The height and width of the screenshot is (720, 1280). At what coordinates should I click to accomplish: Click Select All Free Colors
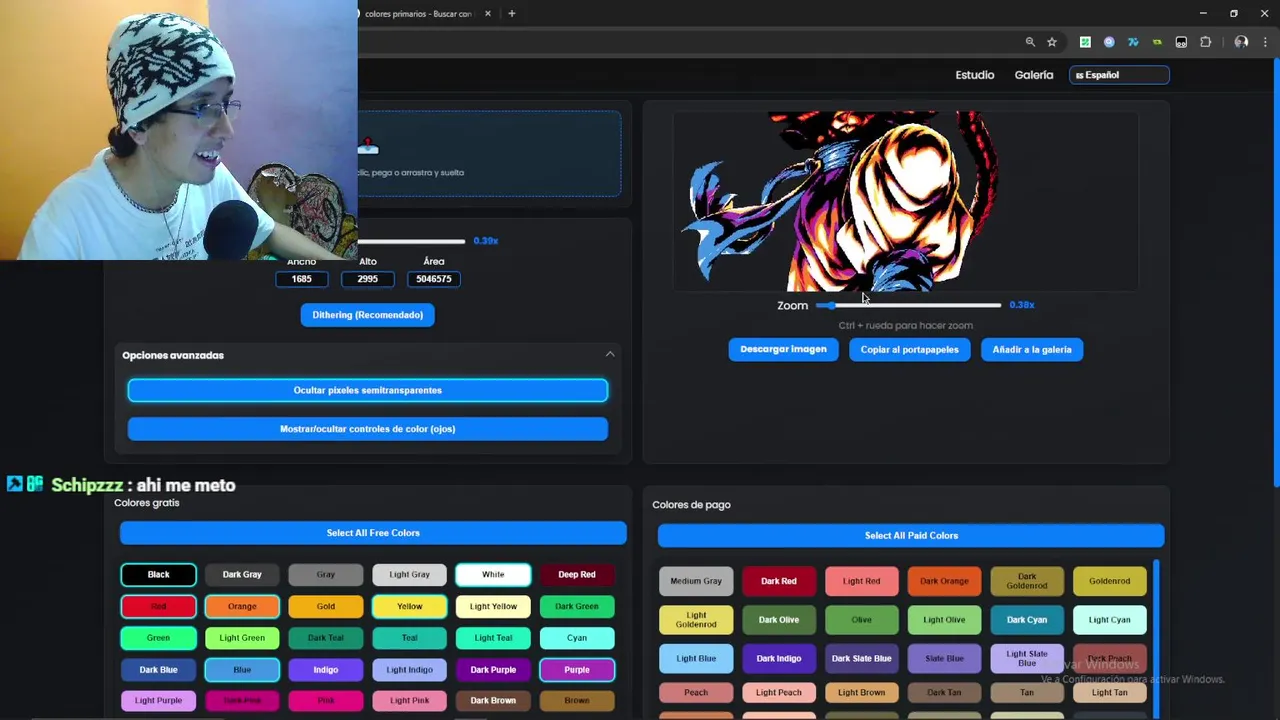(373, 533)
